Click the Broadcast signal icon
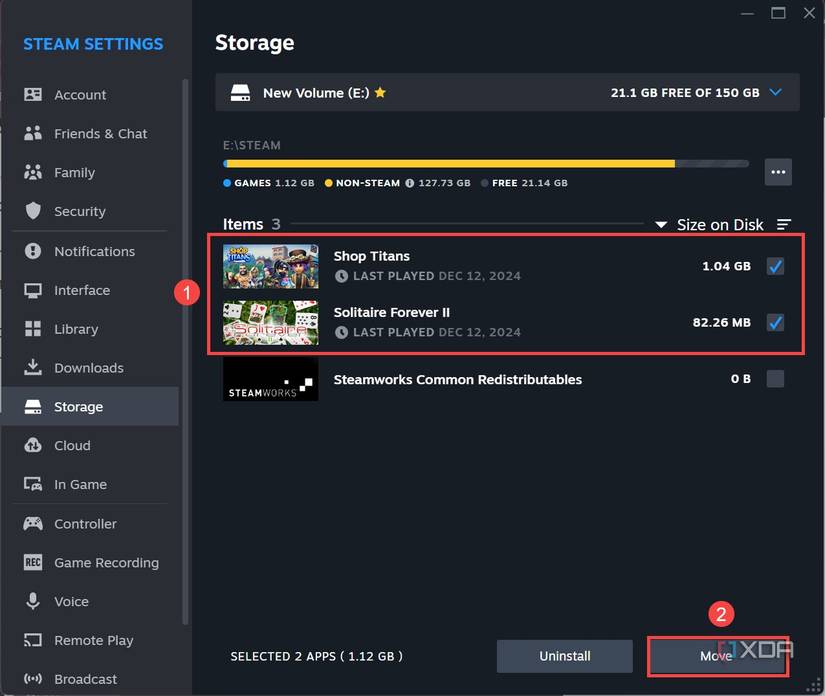This screenshot has height=696, width=825. point(33,679)
